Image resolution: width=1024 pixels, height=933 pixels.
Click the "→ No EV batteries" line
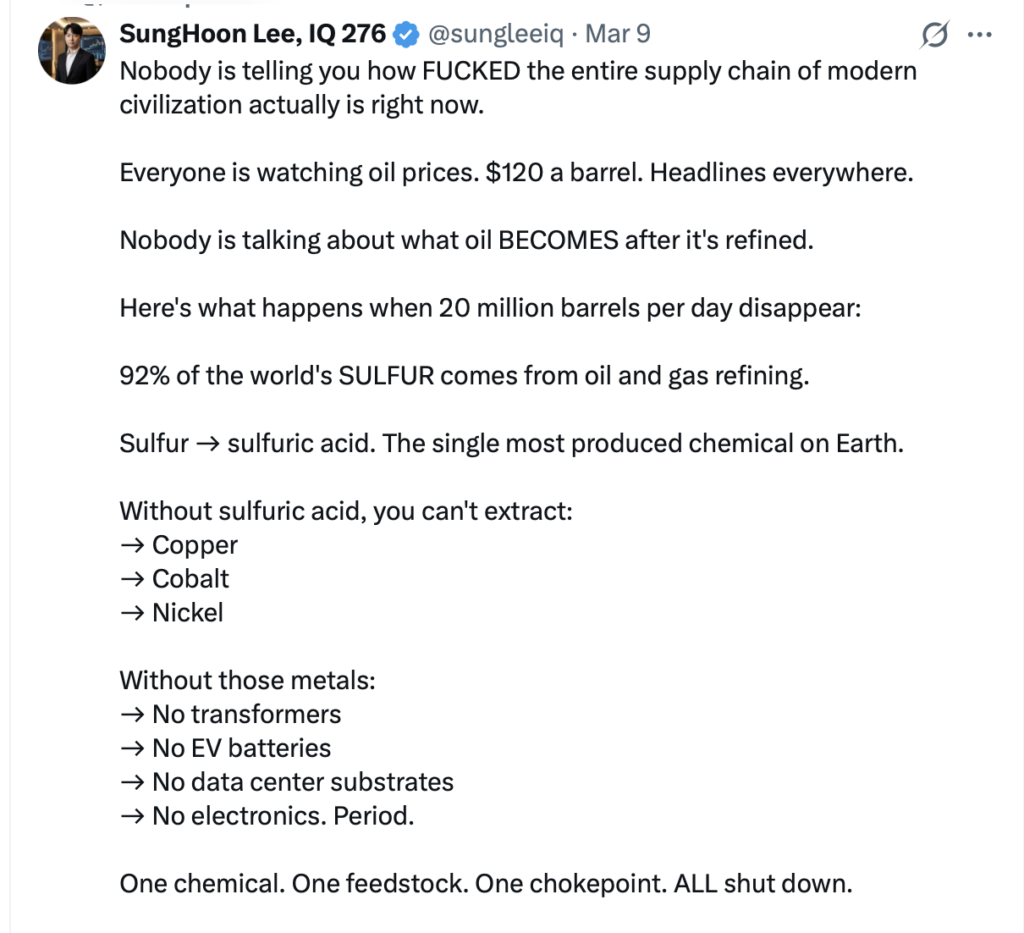pyautogui.click(x=225, y=748)
